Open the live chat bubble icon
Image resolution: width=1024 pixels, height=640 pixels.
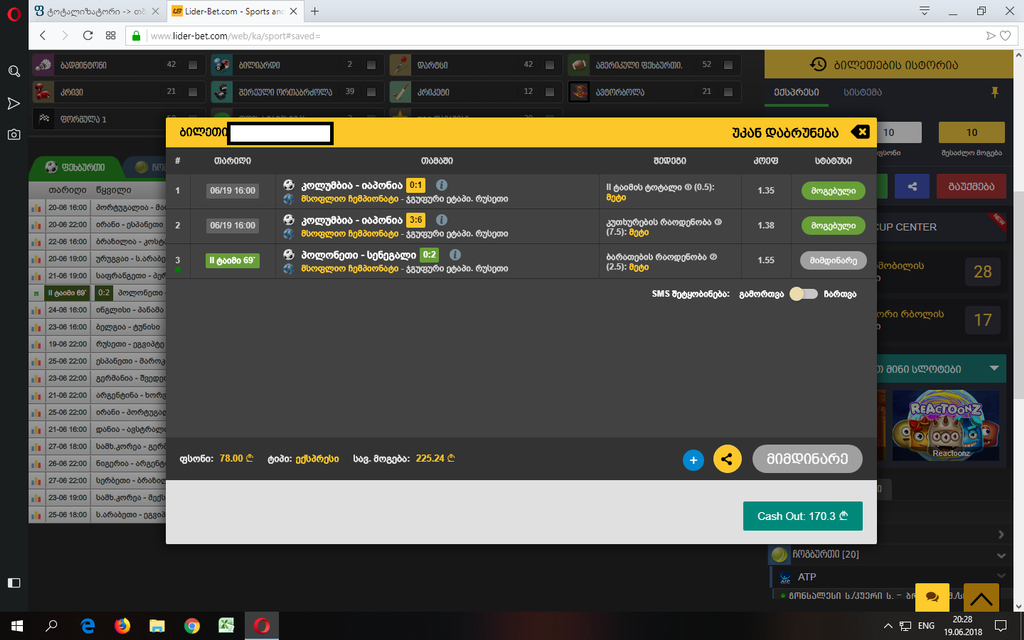pos(933,597)
